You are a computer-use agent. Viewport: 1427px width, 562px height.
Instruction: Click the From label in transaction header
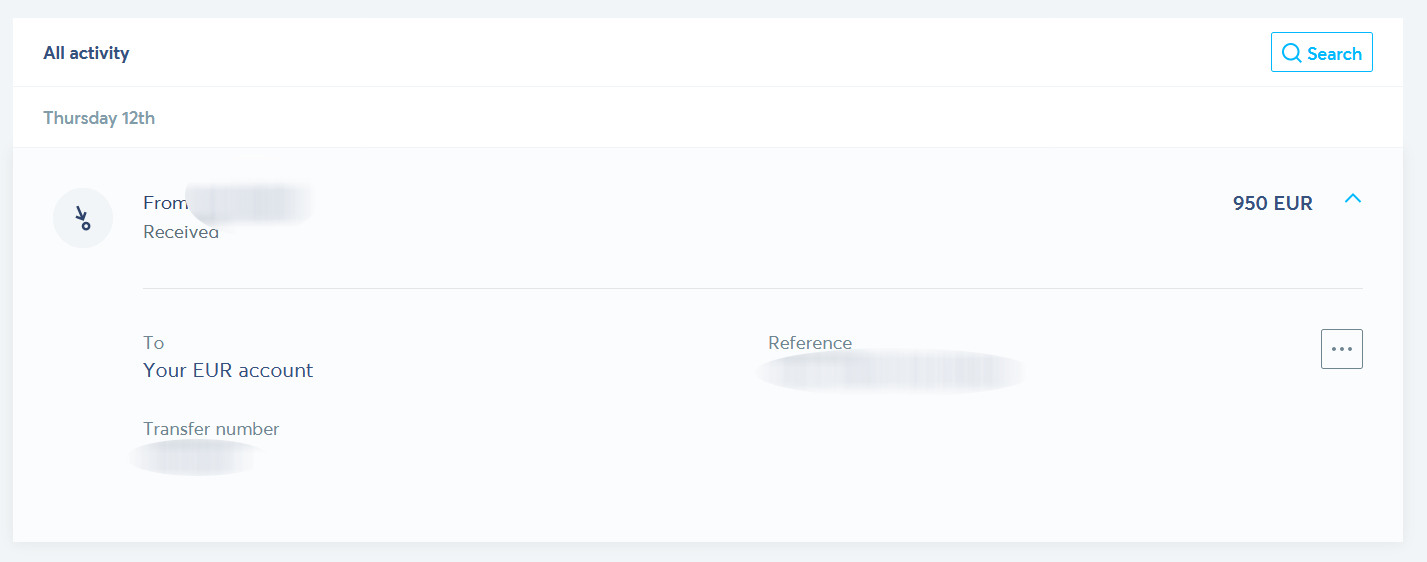tap(165, 203)
